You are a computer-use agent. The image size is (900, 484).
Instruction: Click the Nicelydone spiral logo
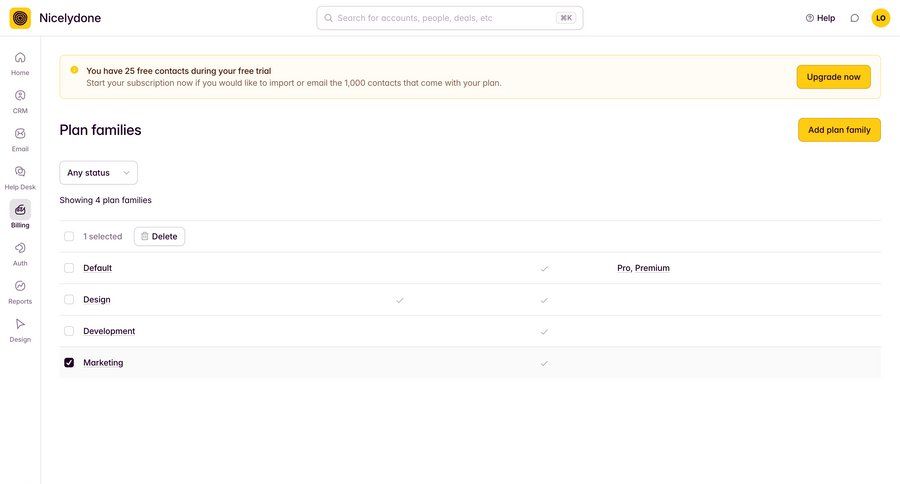20,18
